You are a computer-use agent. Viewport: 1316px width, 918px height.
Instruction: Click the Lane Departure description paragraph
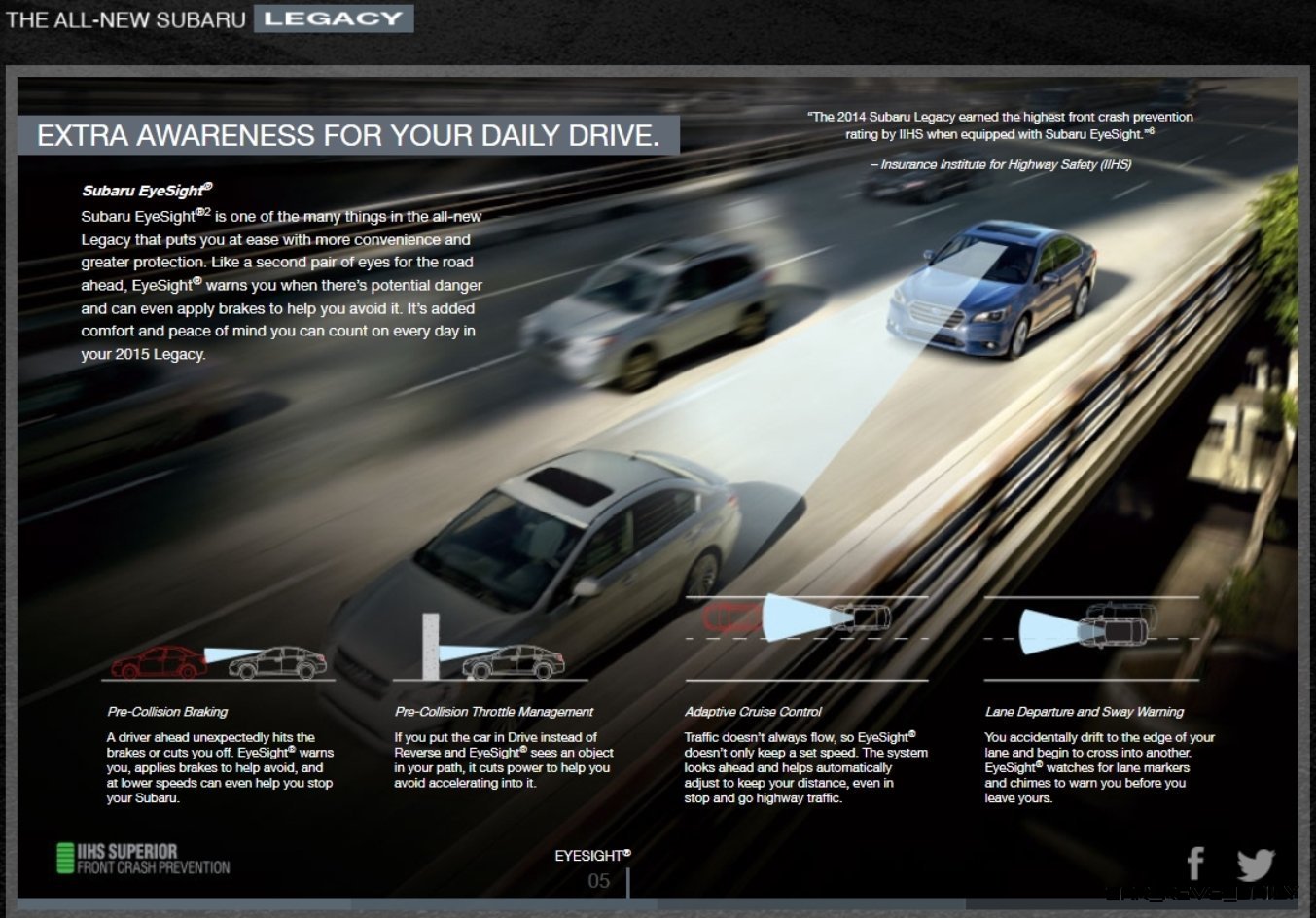pos(1099,767)
